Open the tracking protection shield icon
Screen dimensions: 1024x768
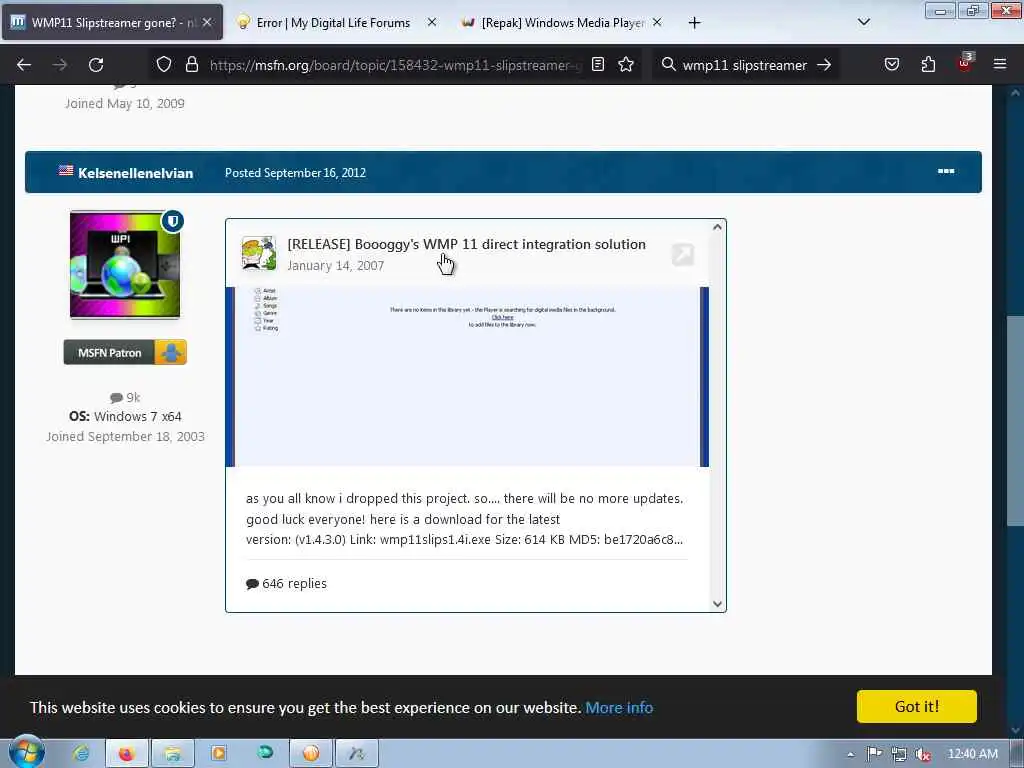click(x=164, y=64)
